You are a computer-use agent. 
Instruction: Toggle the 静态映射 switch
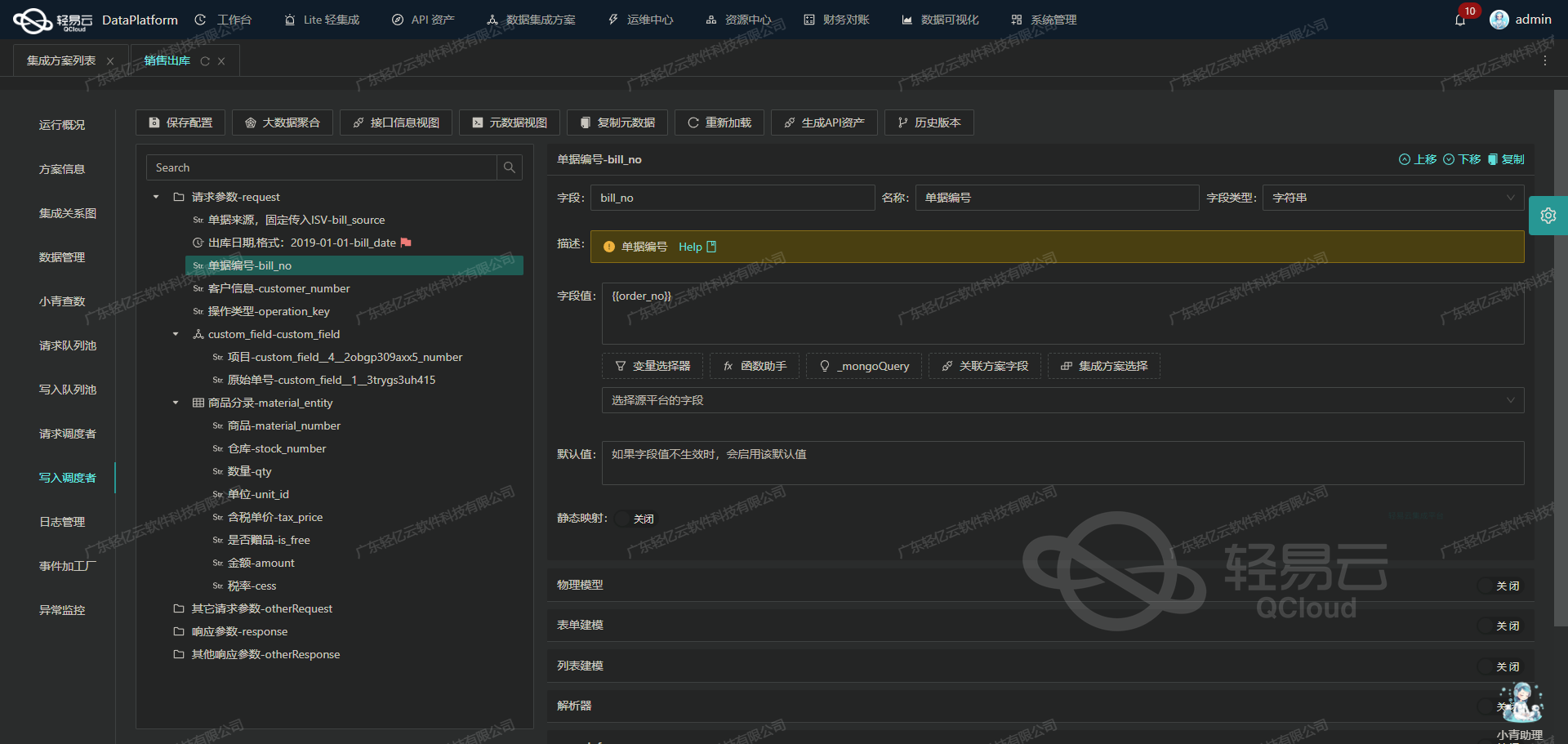[x=636, y=519]
